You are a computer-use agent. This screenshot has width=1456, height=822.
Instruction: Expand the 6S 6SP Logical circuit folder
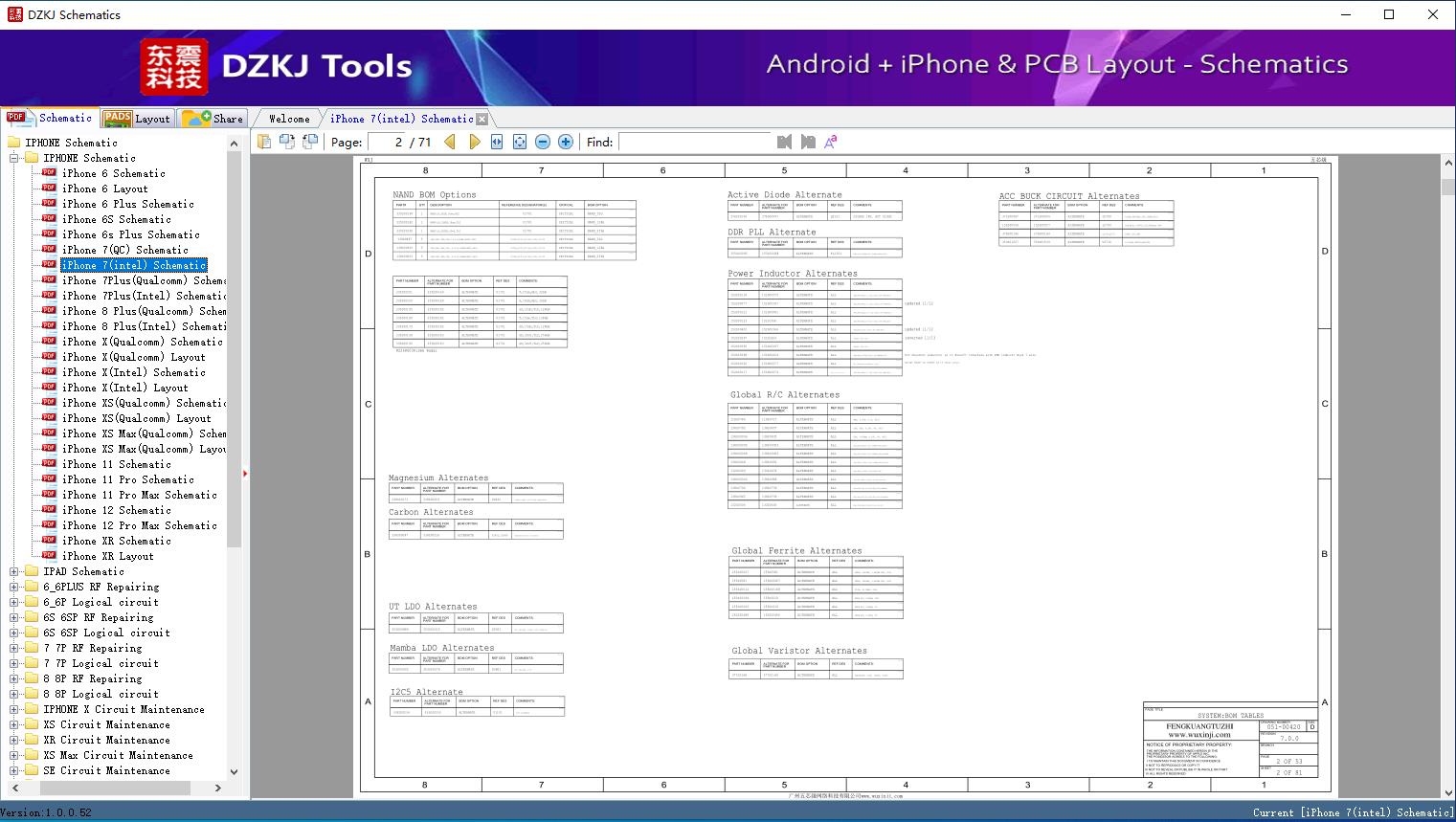point(13,633)
